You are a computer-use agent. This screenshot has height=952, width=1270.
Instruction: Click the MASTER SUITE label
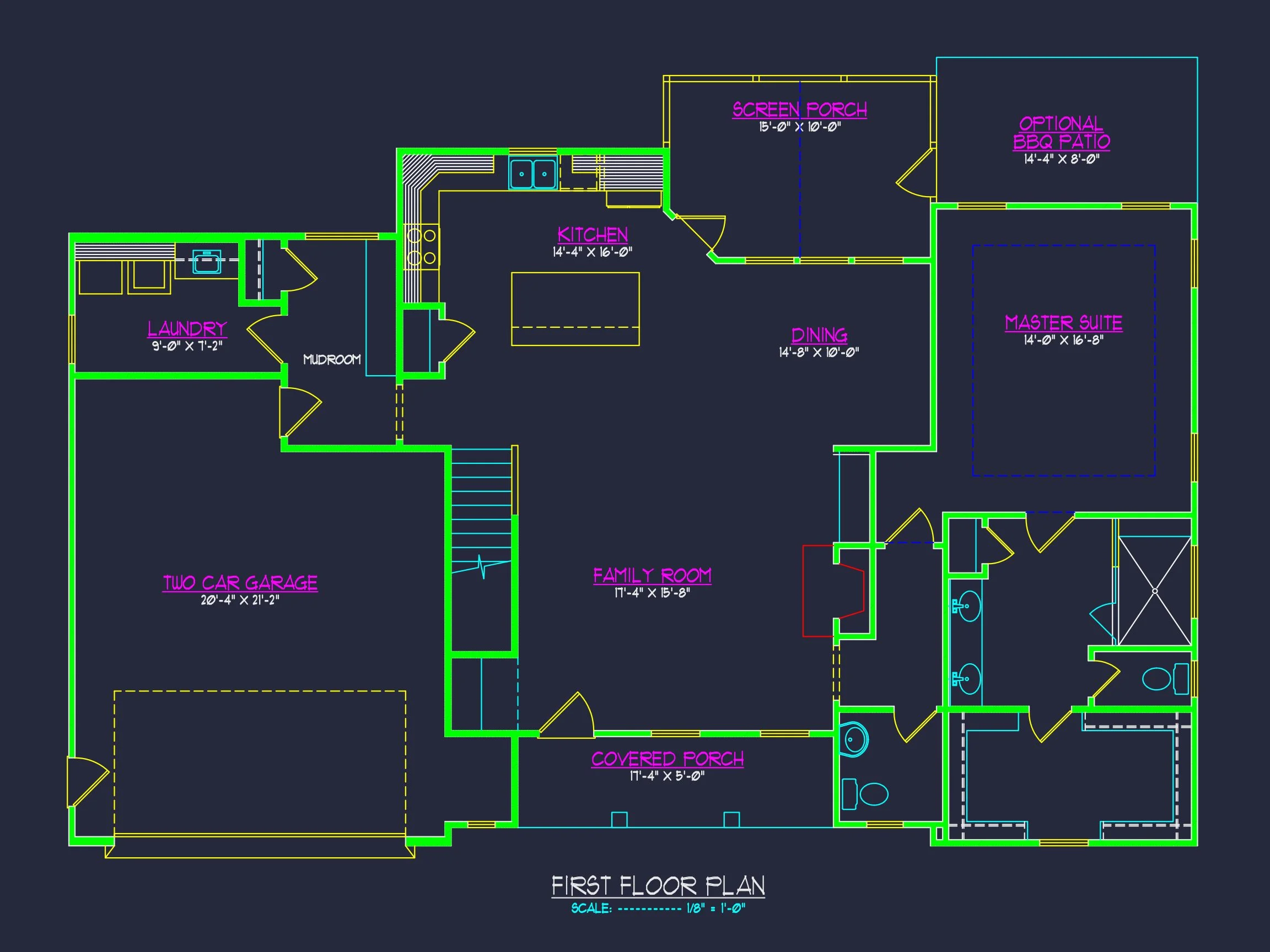(x=1063, y=322)
